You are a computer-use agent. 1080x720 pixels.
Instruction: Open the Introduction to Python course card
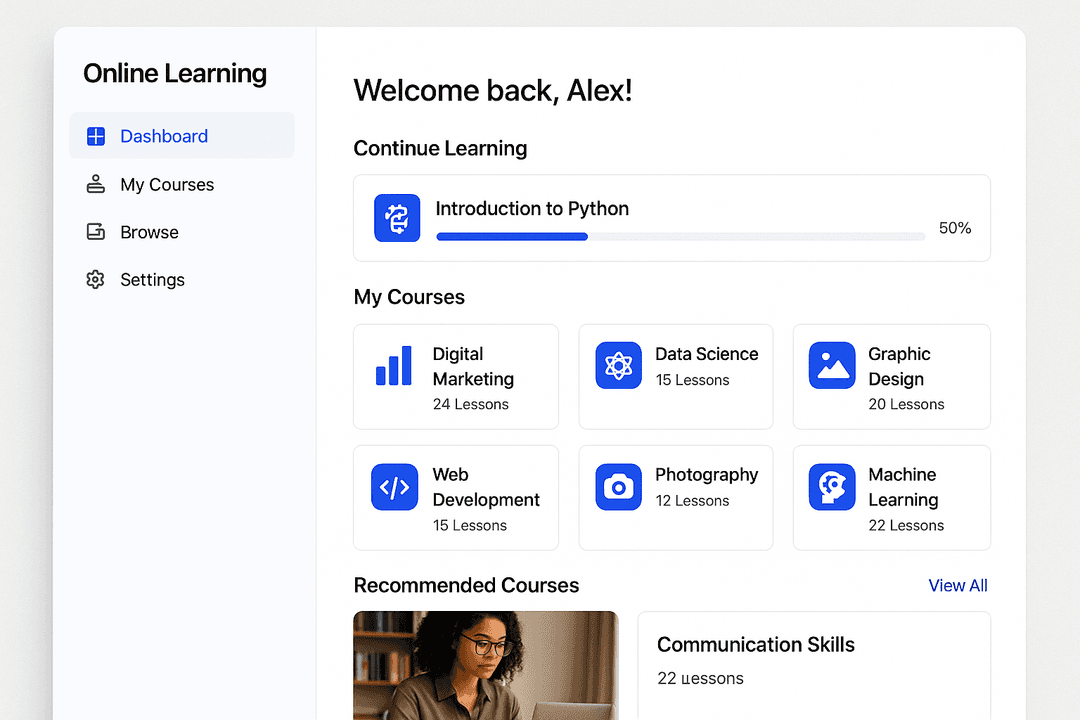pos(671,217)
